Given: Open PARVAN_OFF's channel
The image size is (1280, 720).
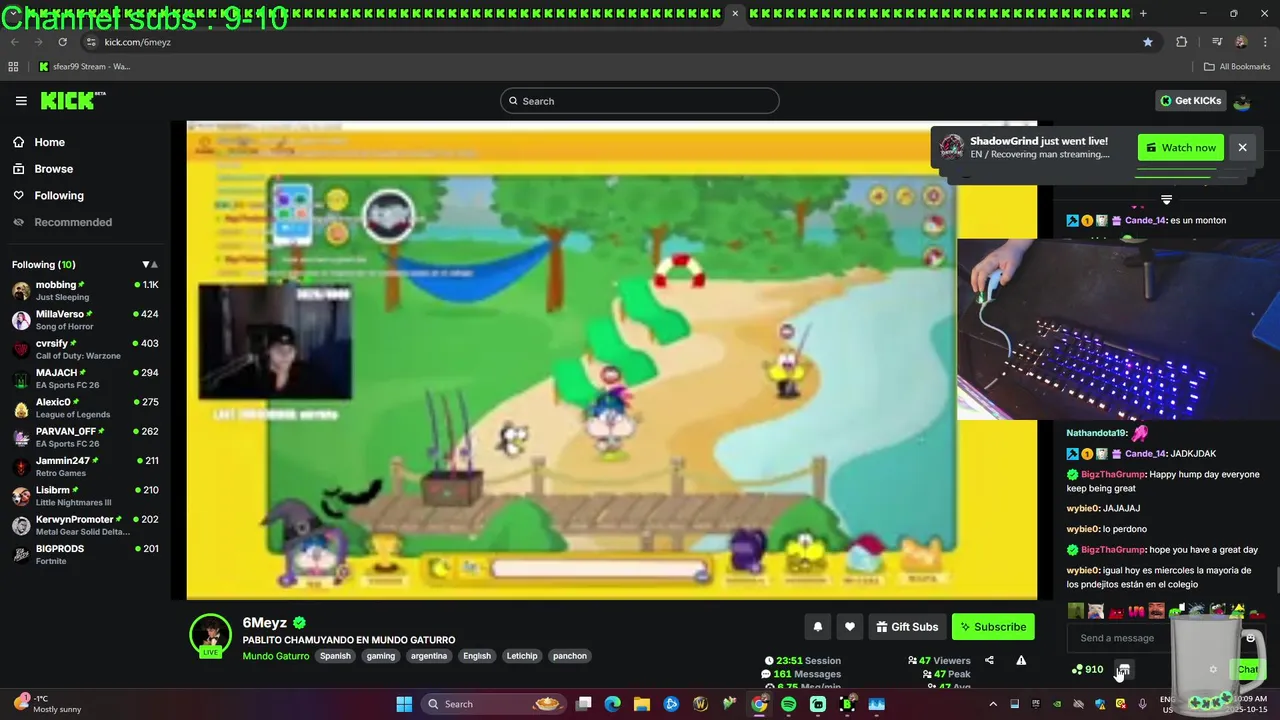Looking at the screenshot, I should point(85,437).
